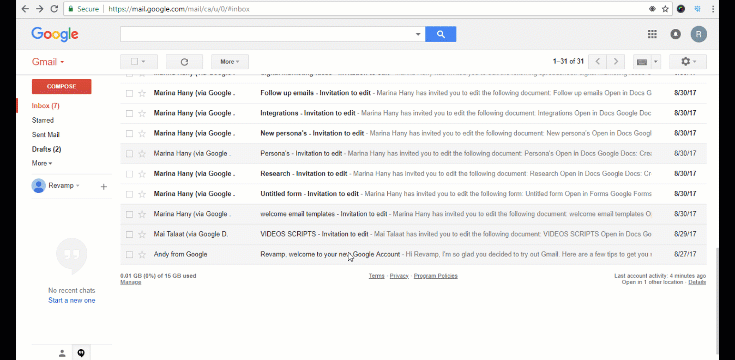Go to newer messages arrow
735x360 pixels.
(x=597, y=61)
